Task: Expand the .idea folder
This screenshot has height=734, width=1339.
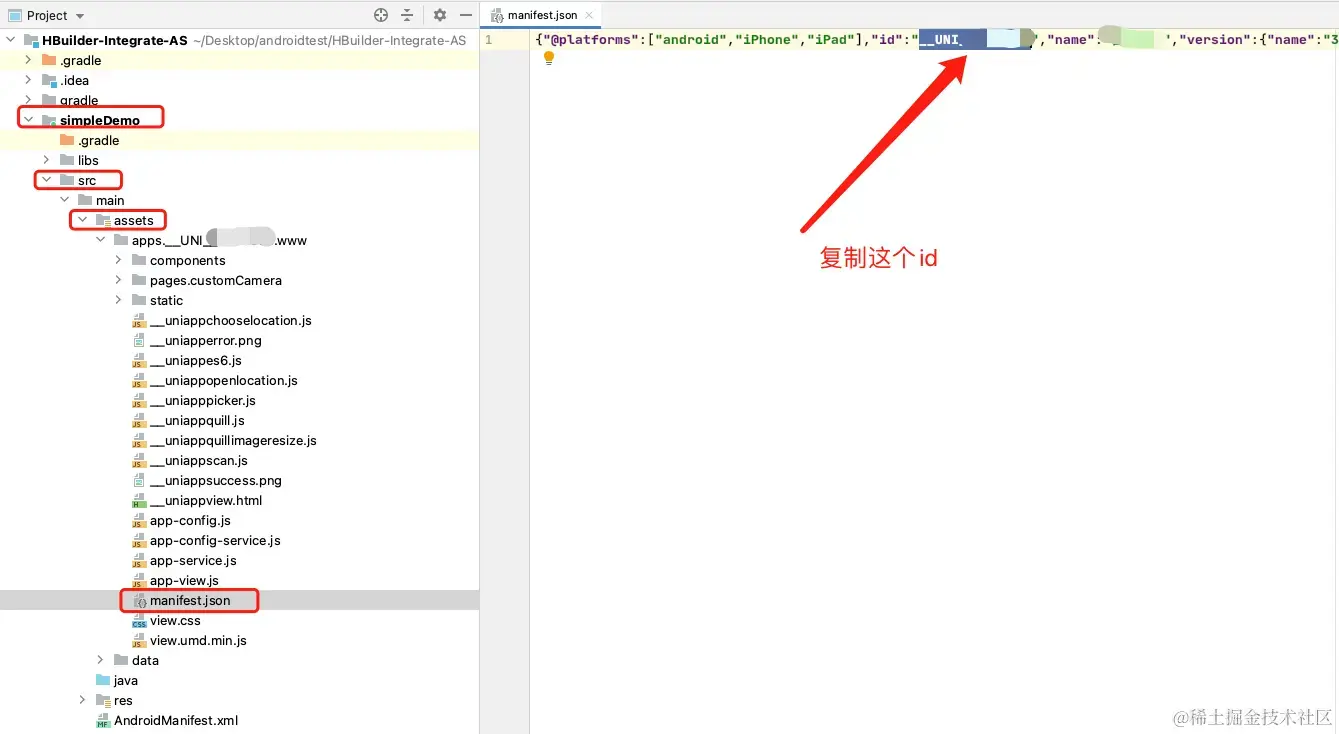Action: coord(29,80)
